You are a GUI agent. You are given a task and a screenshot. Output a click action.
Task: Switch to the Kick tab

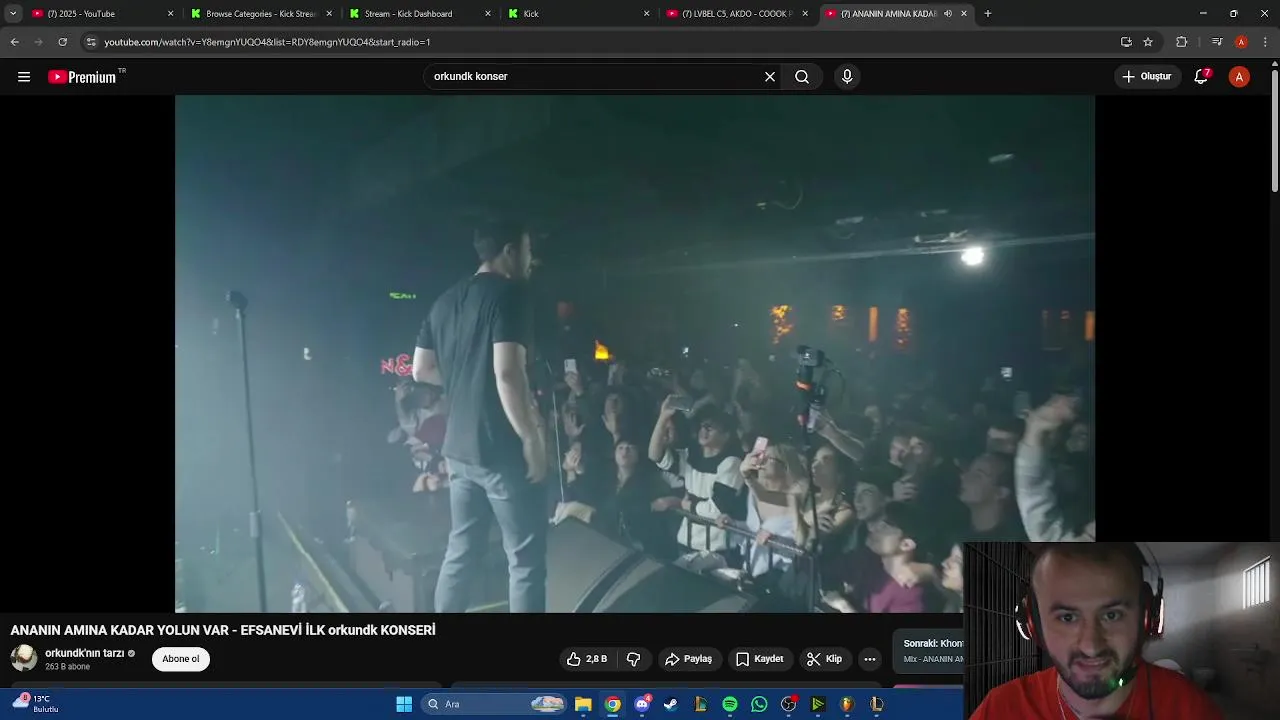[x=577, y=14]
